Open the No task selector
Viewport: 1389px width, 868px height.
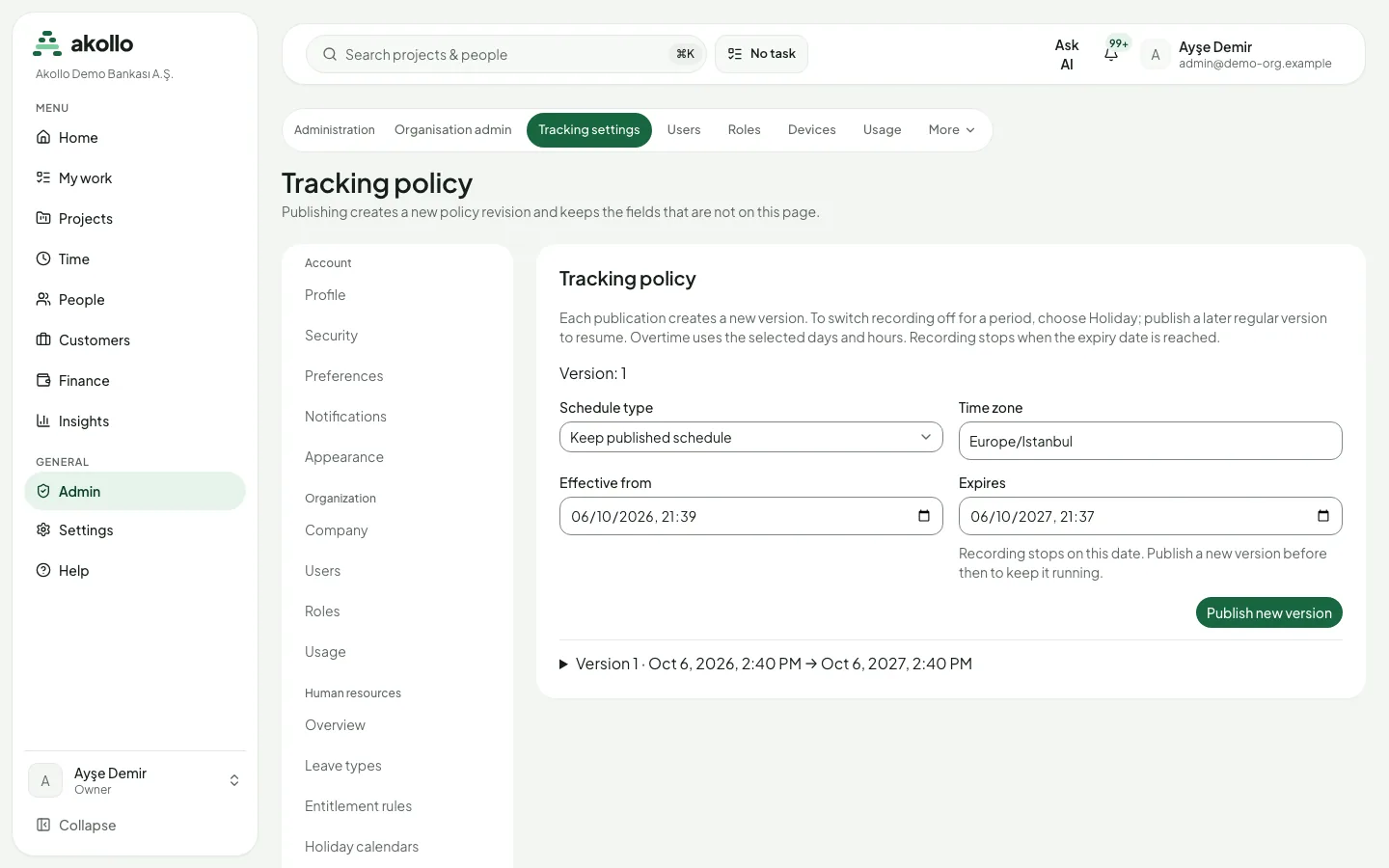[761, 54]
